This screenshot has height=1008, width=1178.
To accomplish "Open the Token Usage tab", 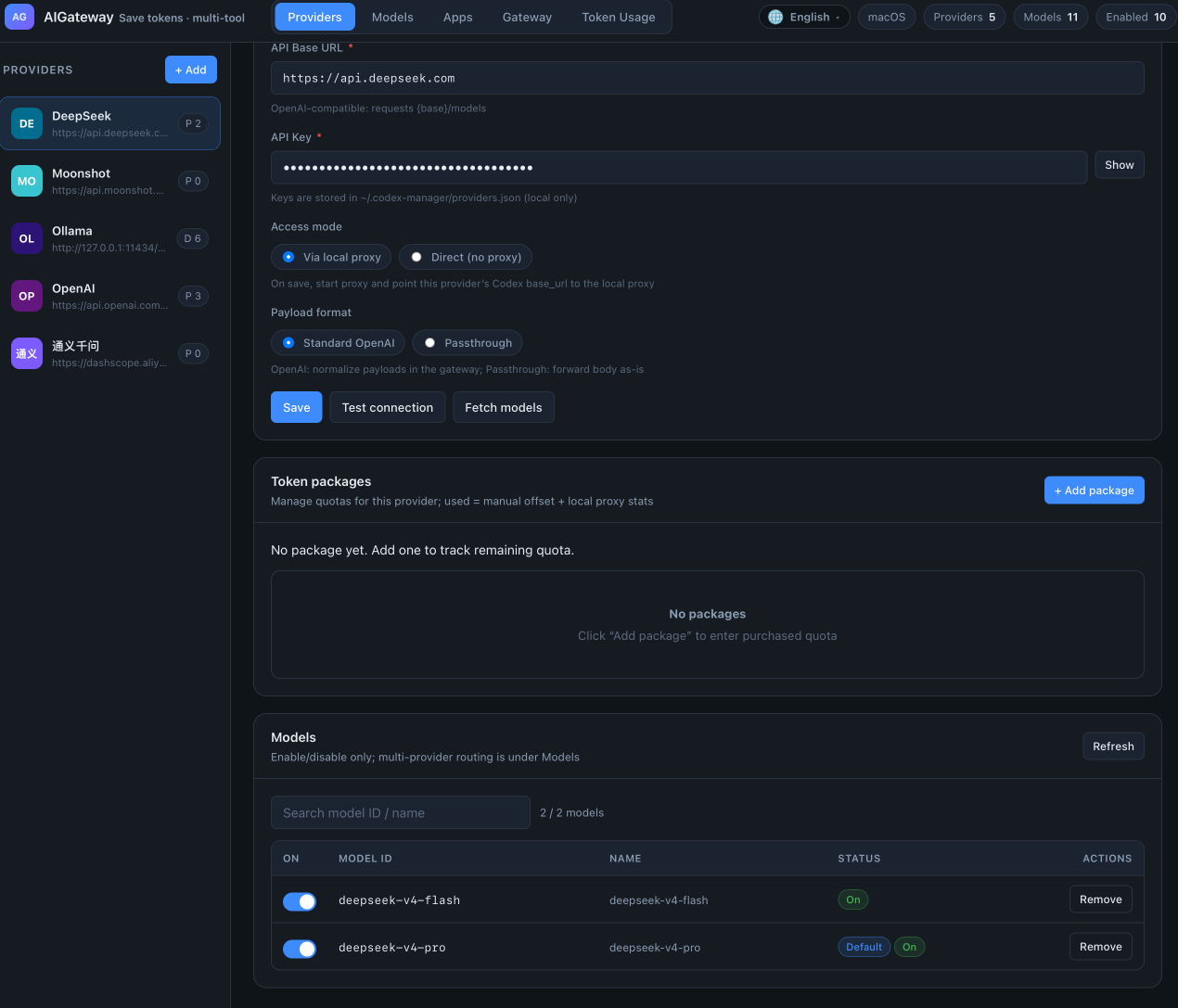I will (x=619, y=17).
